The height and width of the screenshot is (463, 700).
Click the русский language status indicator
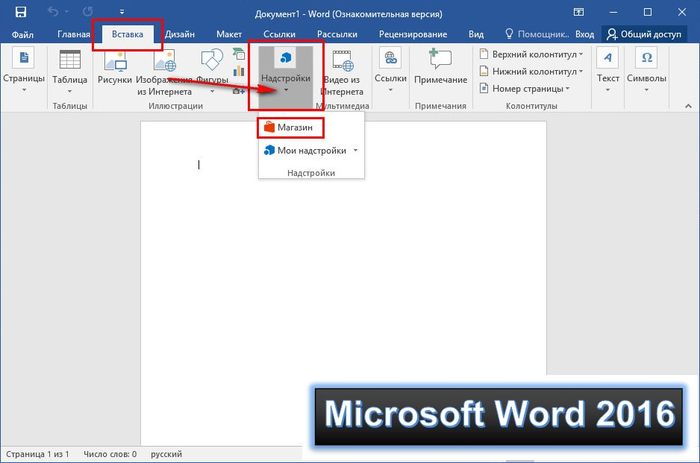166,453
